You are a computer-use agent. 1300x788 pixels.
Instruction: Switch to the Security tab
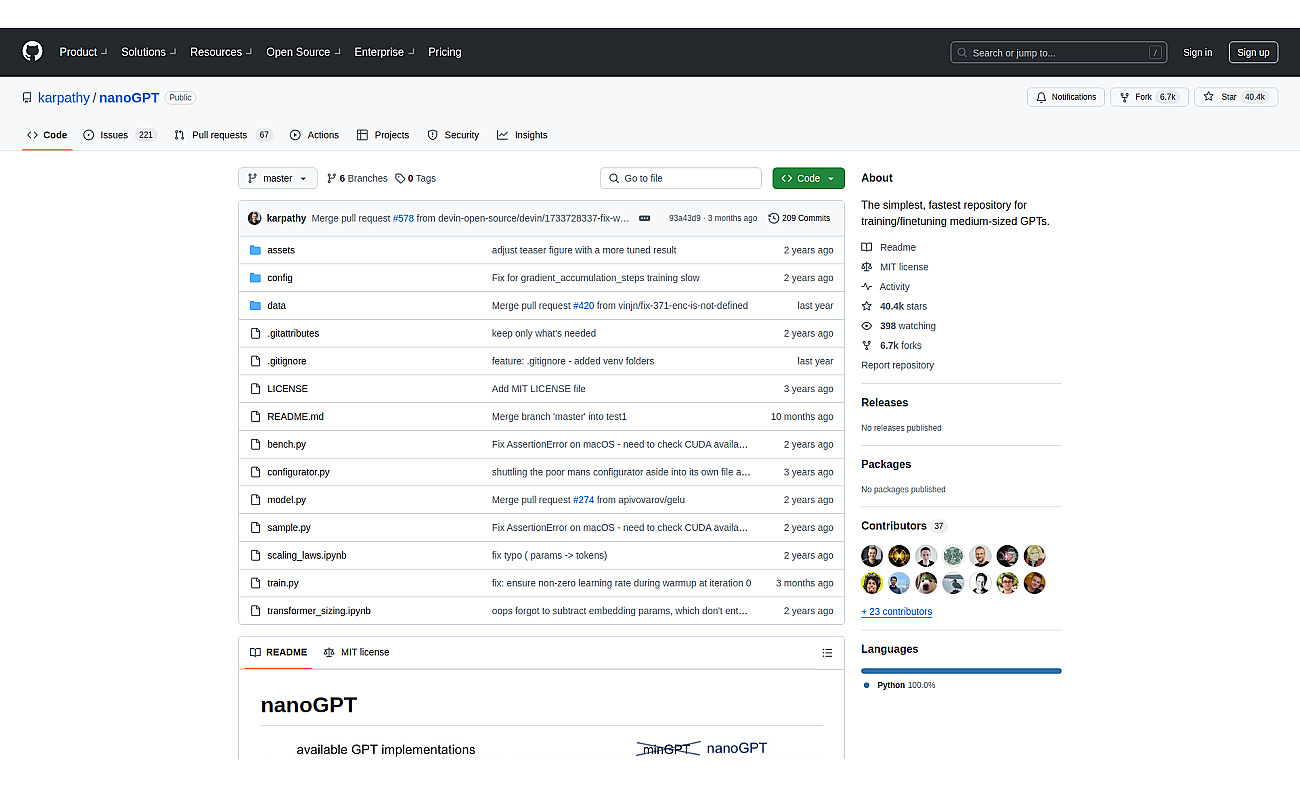tap(453, 135)
